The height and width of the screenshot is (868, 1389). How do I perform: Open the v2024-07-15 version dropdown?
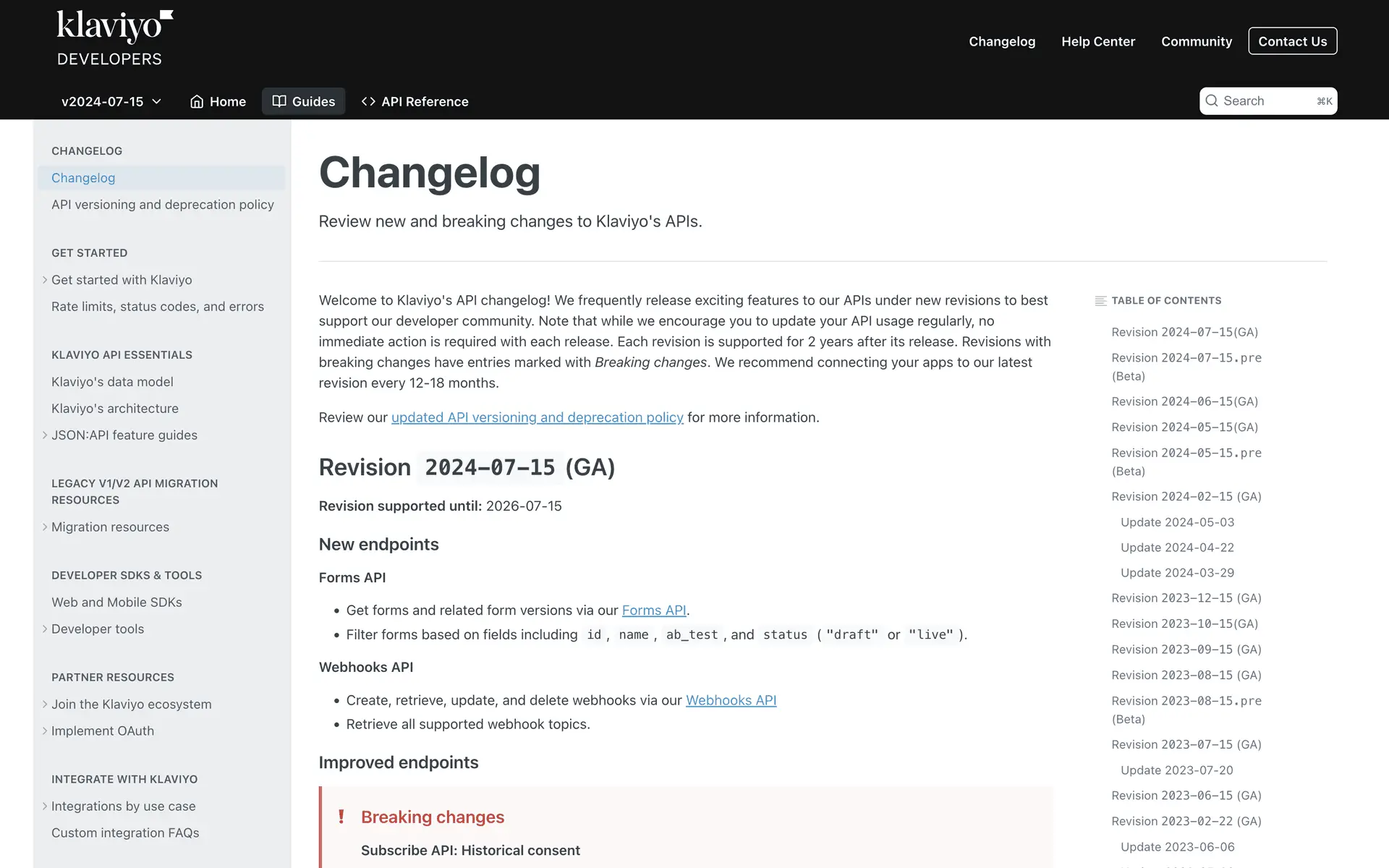[x=111, y=102]
